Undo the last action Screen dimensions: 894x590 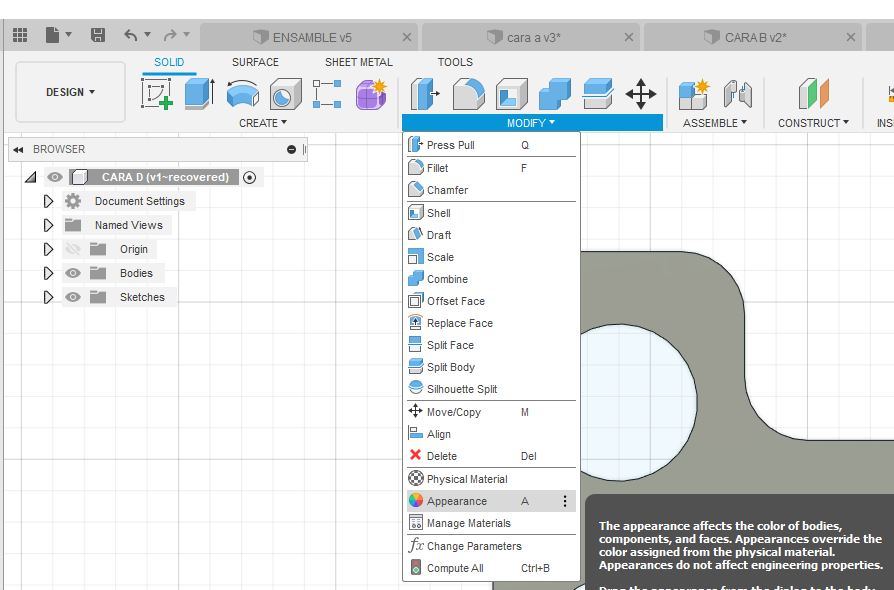tap(131, 35)
